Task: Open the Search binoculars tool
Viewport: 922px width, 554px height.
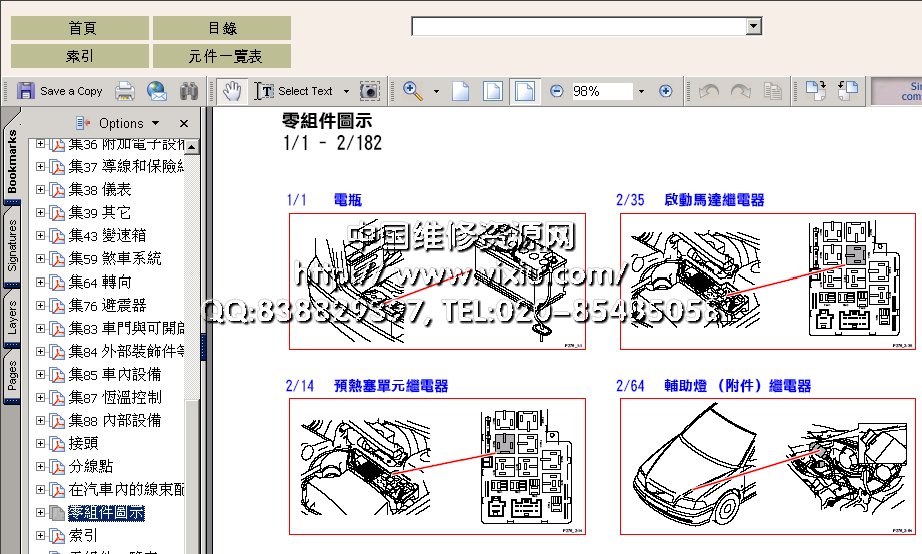Action: click(188, 91)
